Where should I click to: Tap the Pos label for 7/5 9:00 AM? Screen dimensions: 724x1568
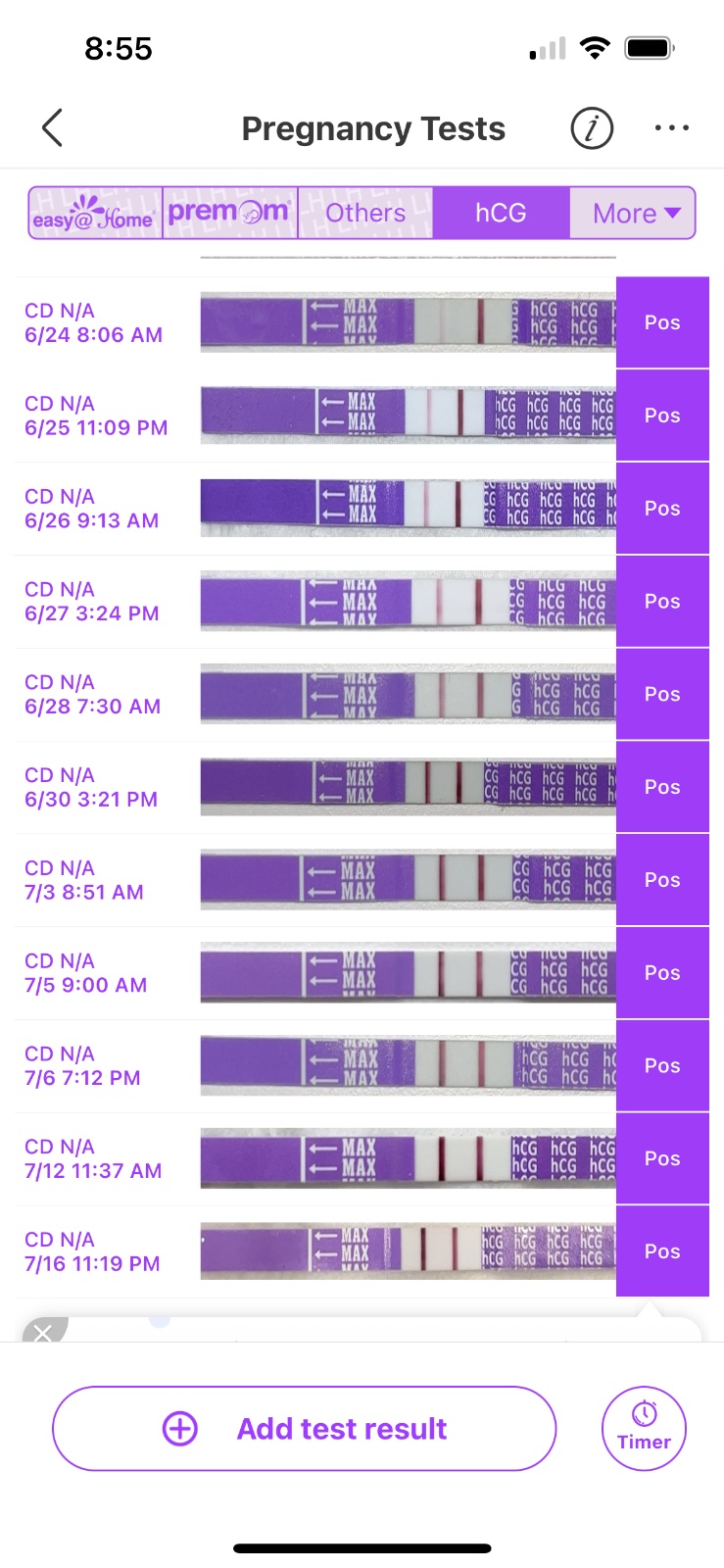coord(662,973)
